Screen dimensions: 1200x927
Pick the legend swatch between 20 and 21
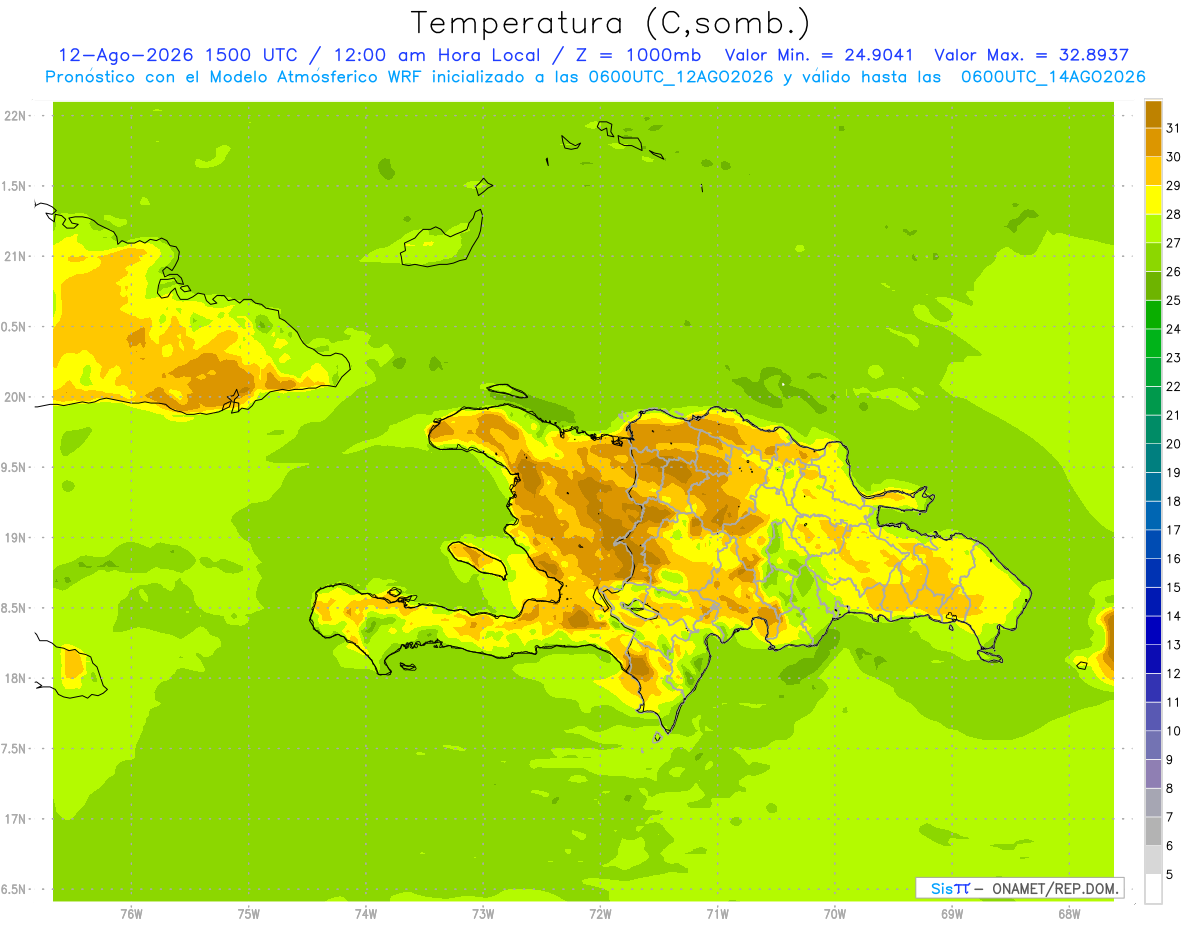(x=1153, y=429)
